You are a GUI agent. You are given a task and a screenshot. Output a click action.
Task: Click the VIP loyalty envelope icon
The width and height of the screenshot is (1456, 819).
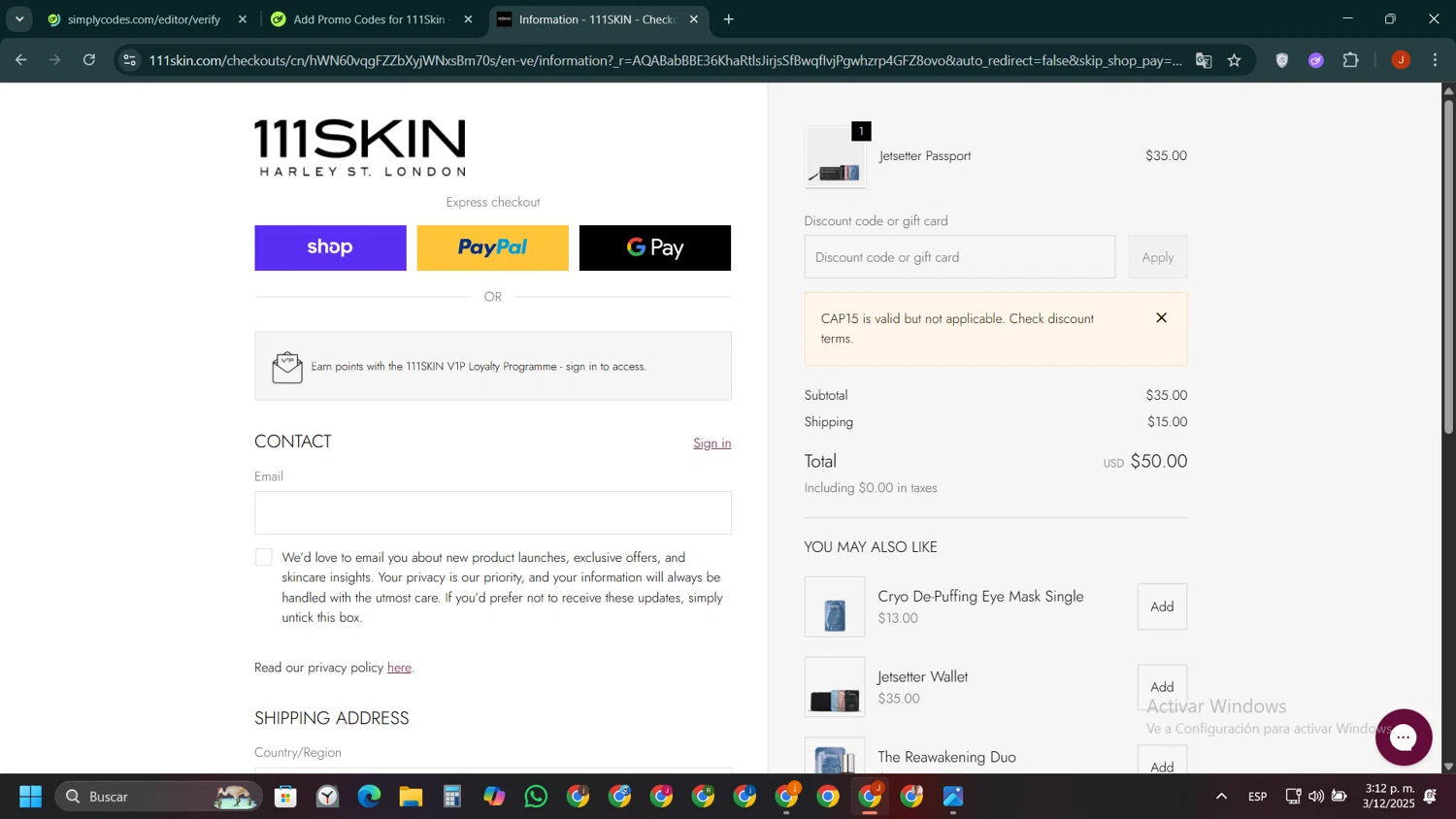[287, 367]
